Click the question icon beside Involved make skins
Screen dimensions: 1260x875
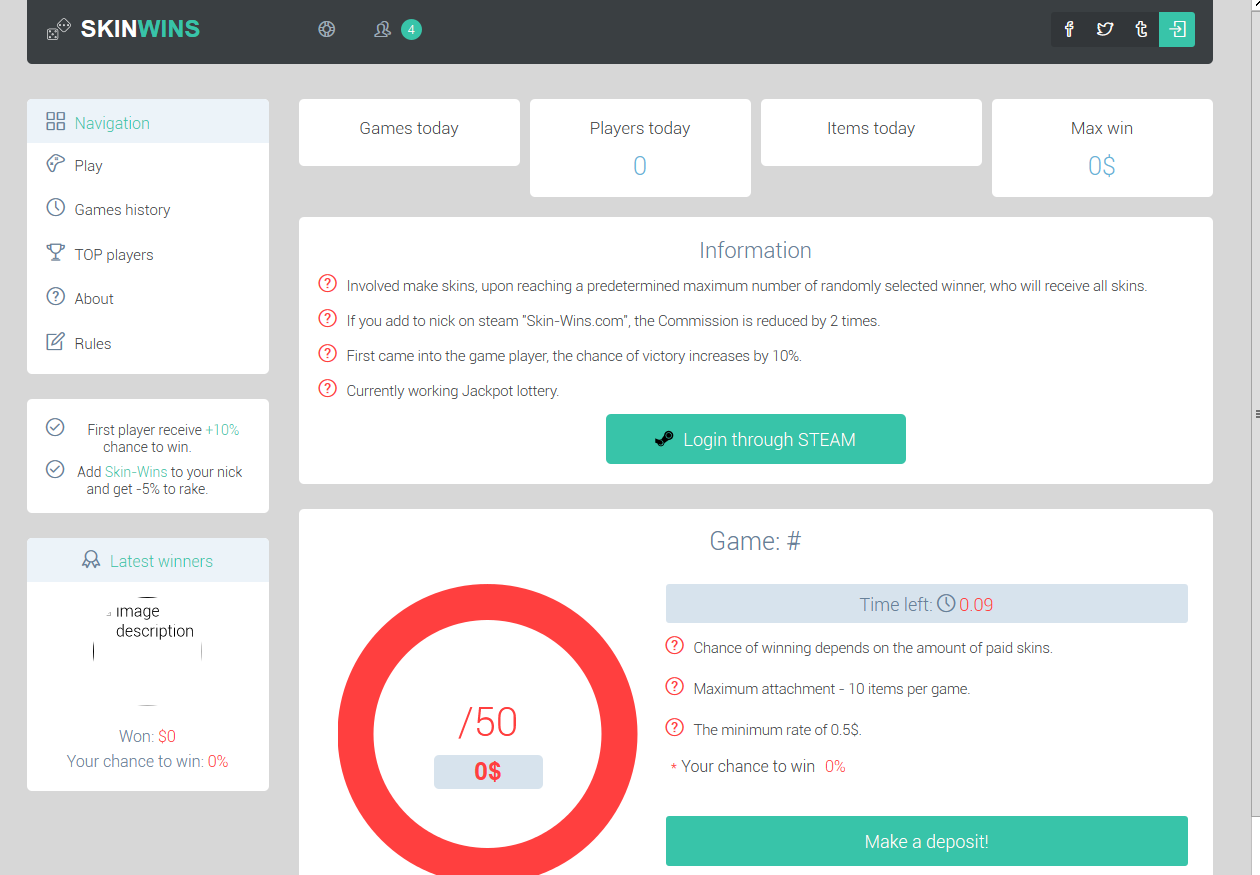[327, 283]
